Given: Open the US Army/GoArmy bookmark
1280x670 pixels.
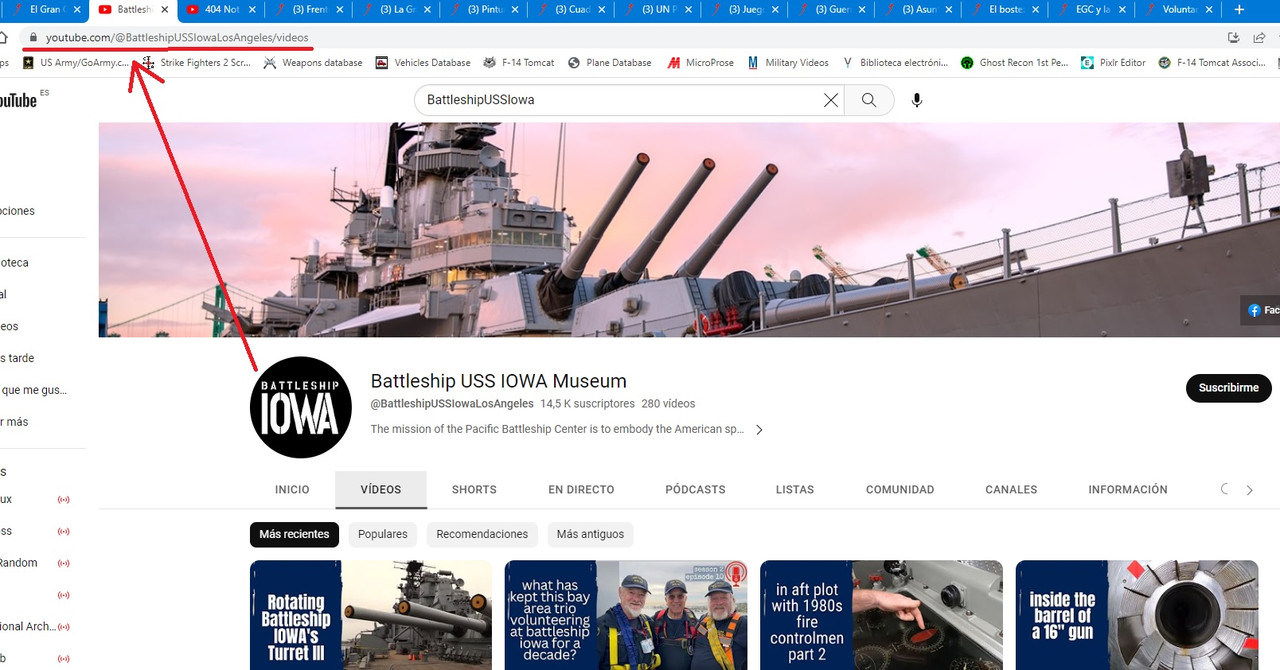Looking at the screenshot, I should (x=77, y=62).
